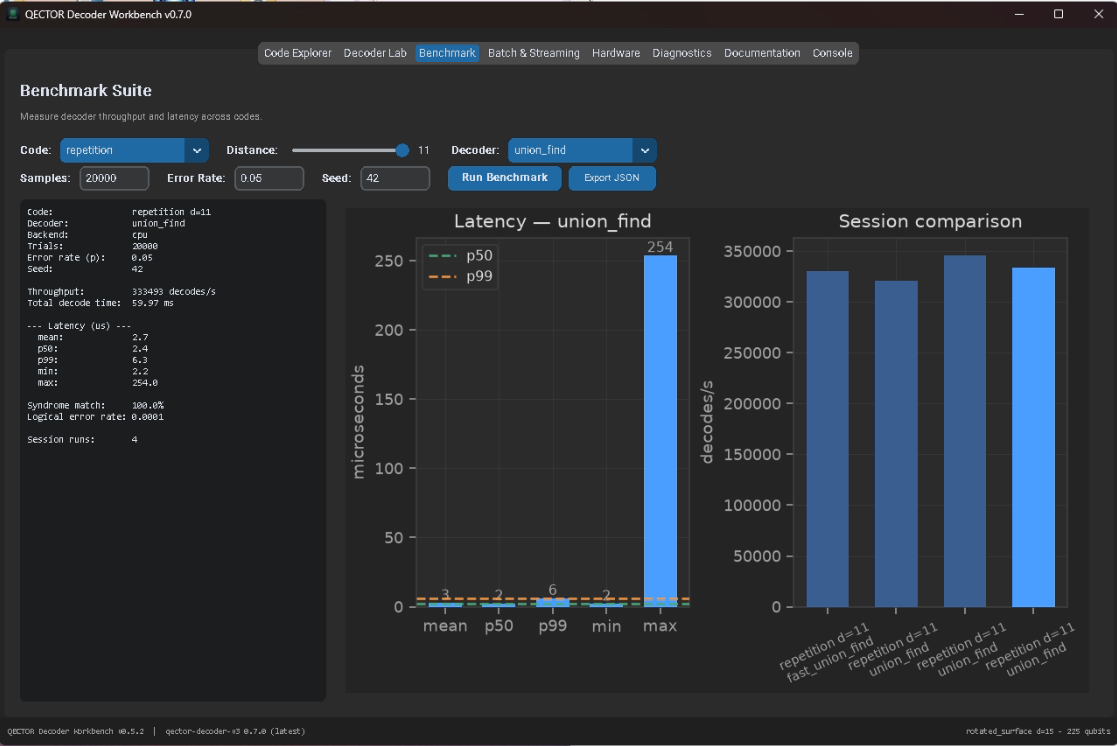The width and height of the screenshot is (1117, 746).
Task: Focus the Error Rate input field
Action: [269, 178]
